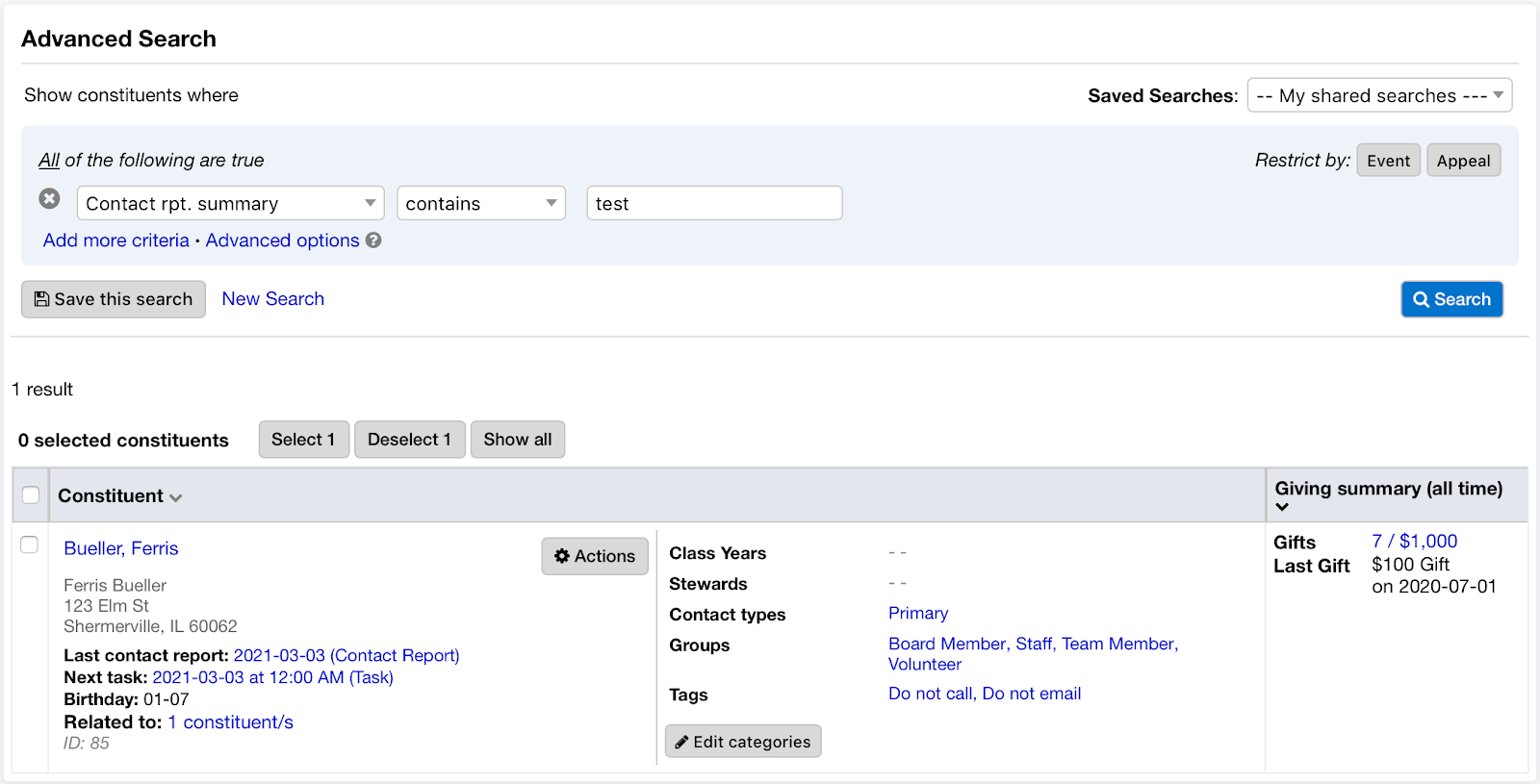
Task: Click the '$100 Gift' last gift text
Action: [1411, 565]
